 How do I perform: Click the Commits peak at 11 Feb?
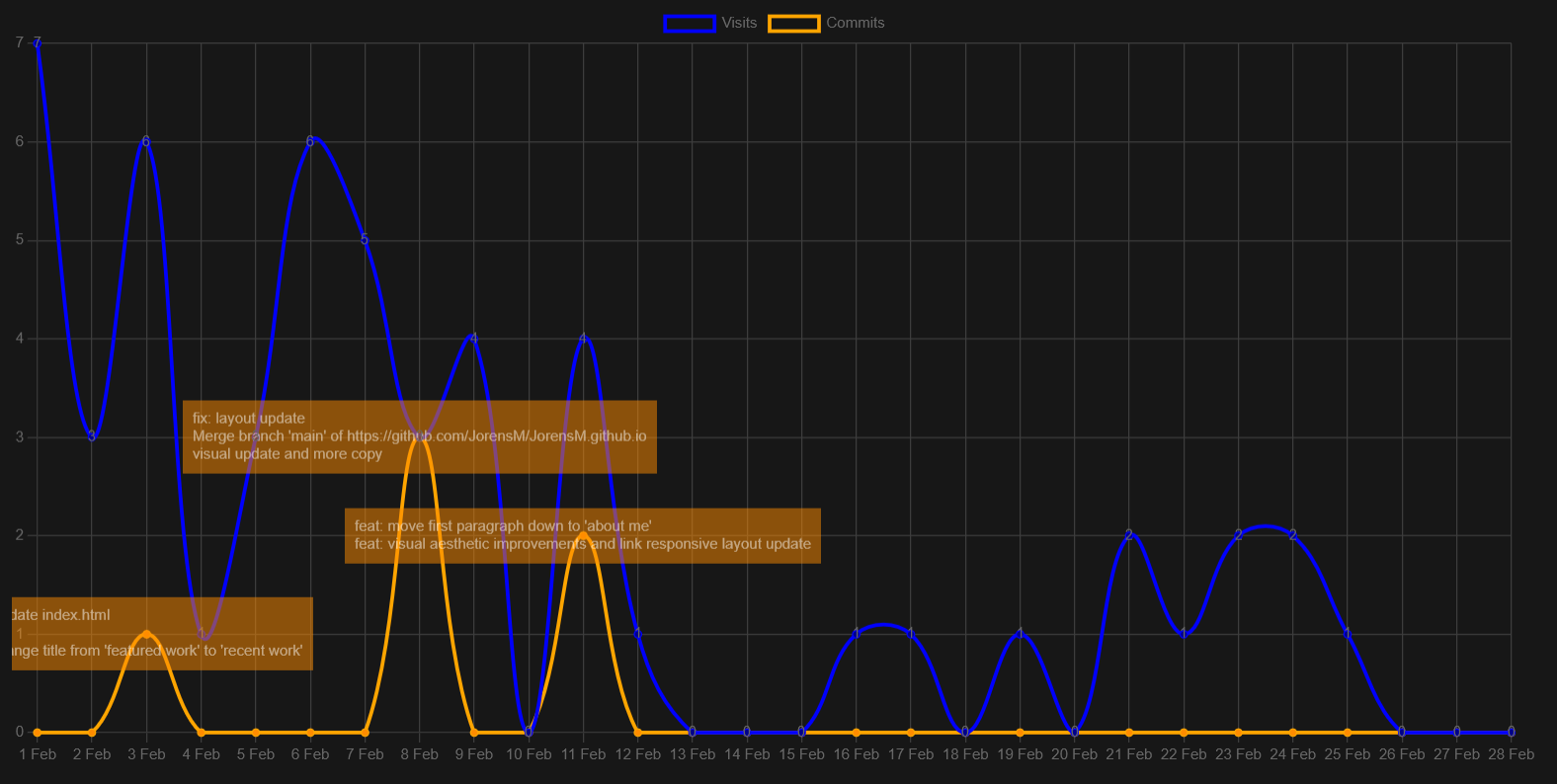pyautogui.click(x=583, y=536)
